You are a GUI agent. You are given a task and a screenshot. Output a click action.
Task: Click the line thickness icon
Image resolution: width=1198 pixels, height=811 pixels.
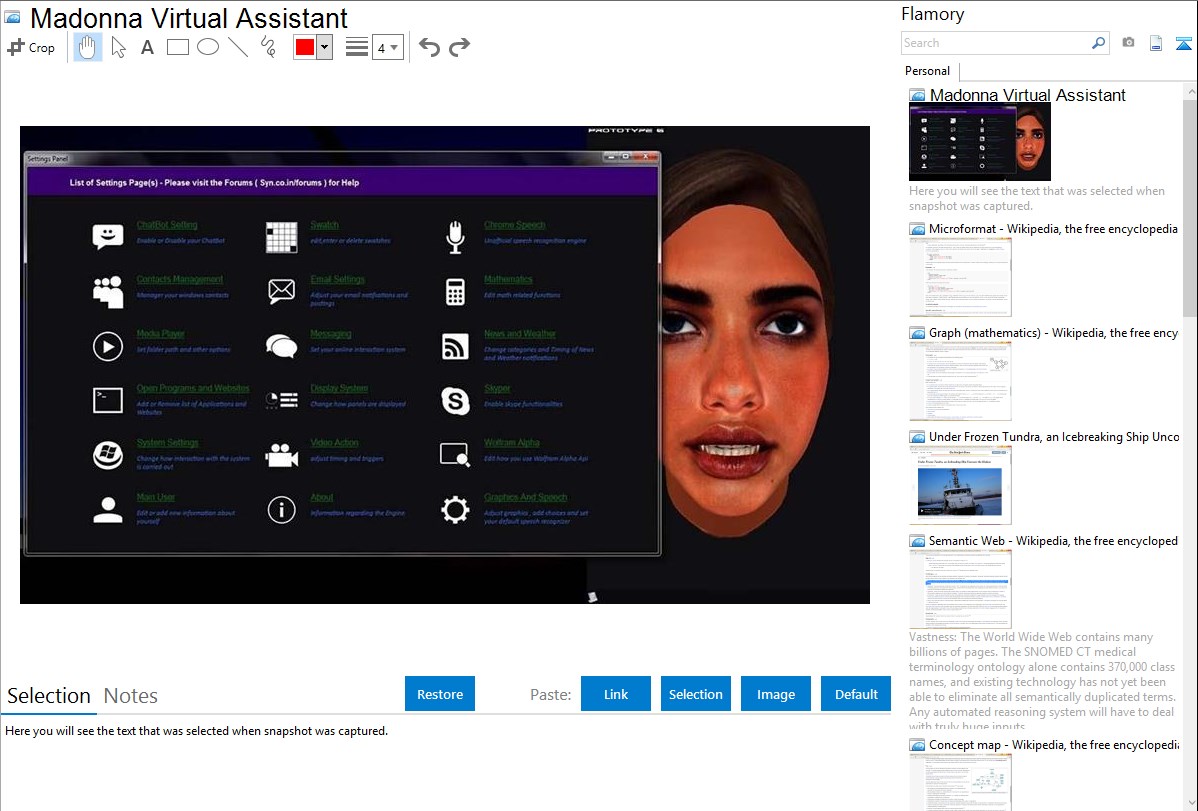pos(357,47)
